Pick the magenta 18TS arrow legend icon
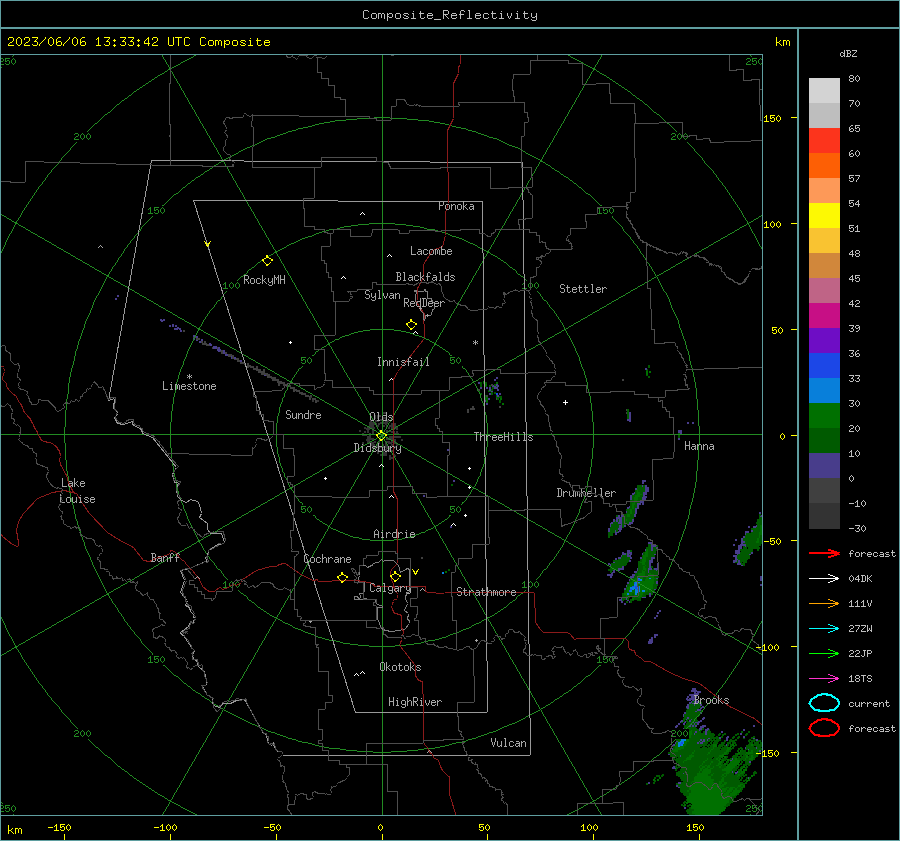This screenshot has width=900, height=841. pyautogui.click(x=824, y=679)
